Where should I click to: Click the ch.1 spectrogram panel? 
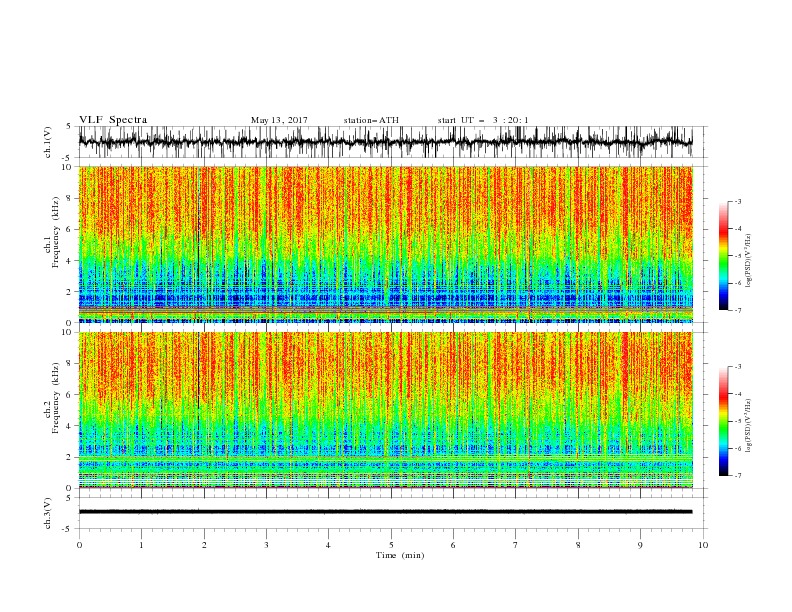click(385, 244)
